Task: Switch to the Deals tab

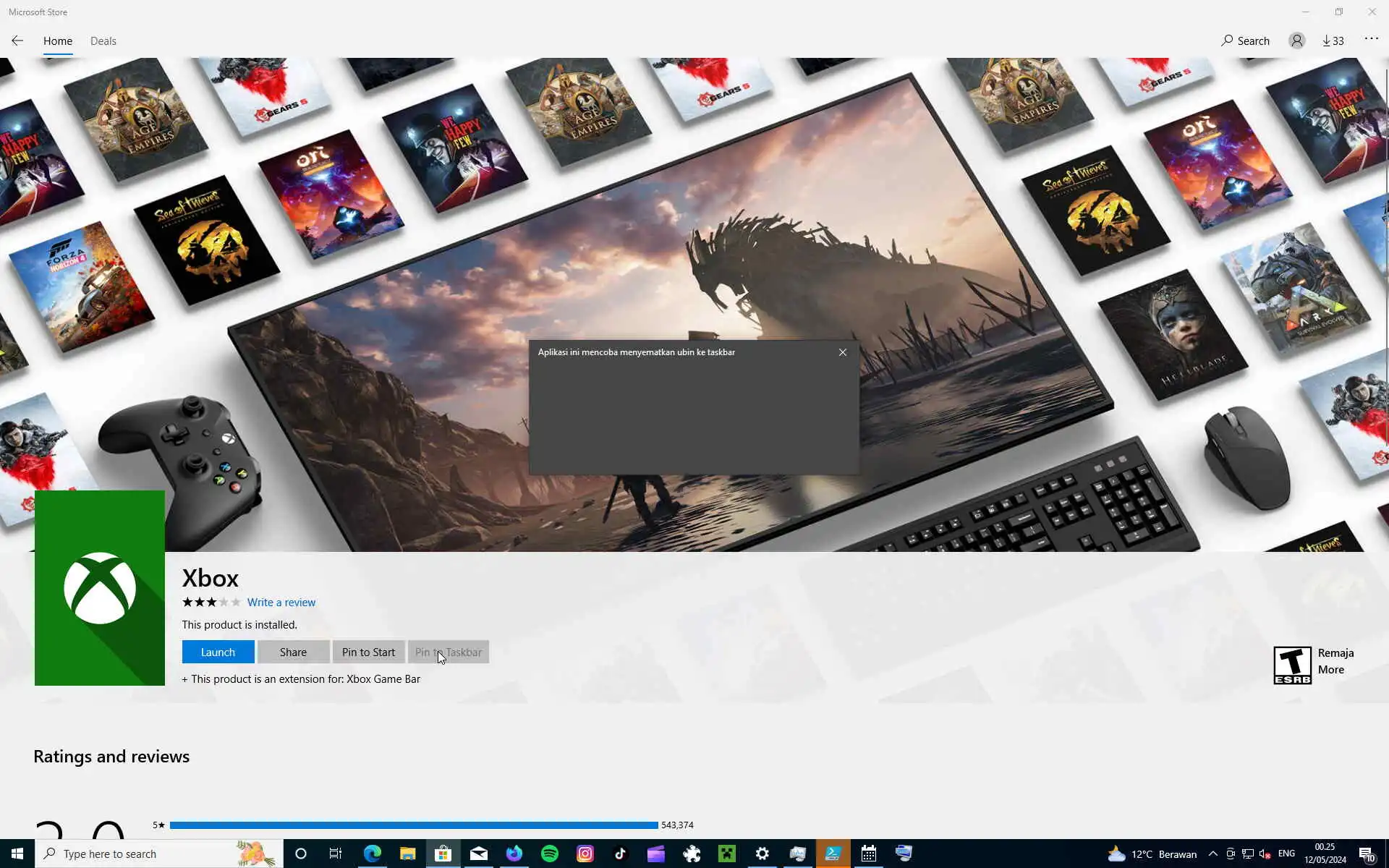Action: coord(103,41)
